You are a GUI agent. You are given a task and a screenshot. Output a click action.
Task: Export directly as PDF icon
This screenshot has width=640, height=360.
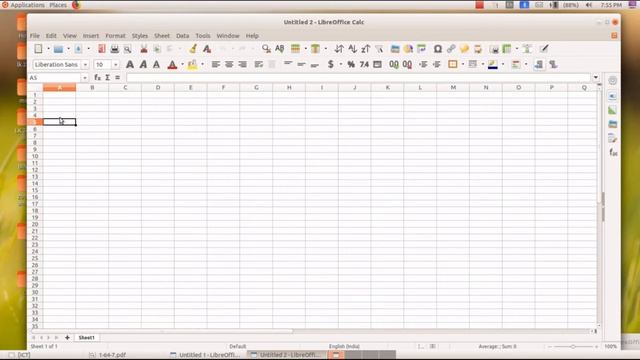(102, 49)
